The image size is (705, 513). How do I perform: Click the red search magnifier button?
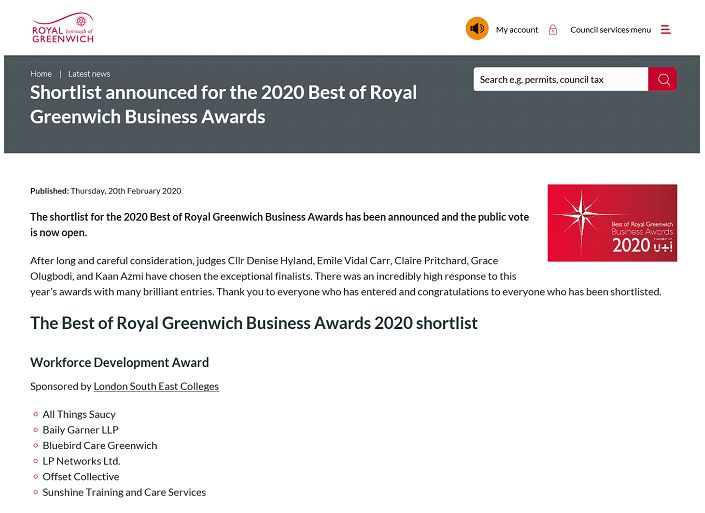pos(663,79)
